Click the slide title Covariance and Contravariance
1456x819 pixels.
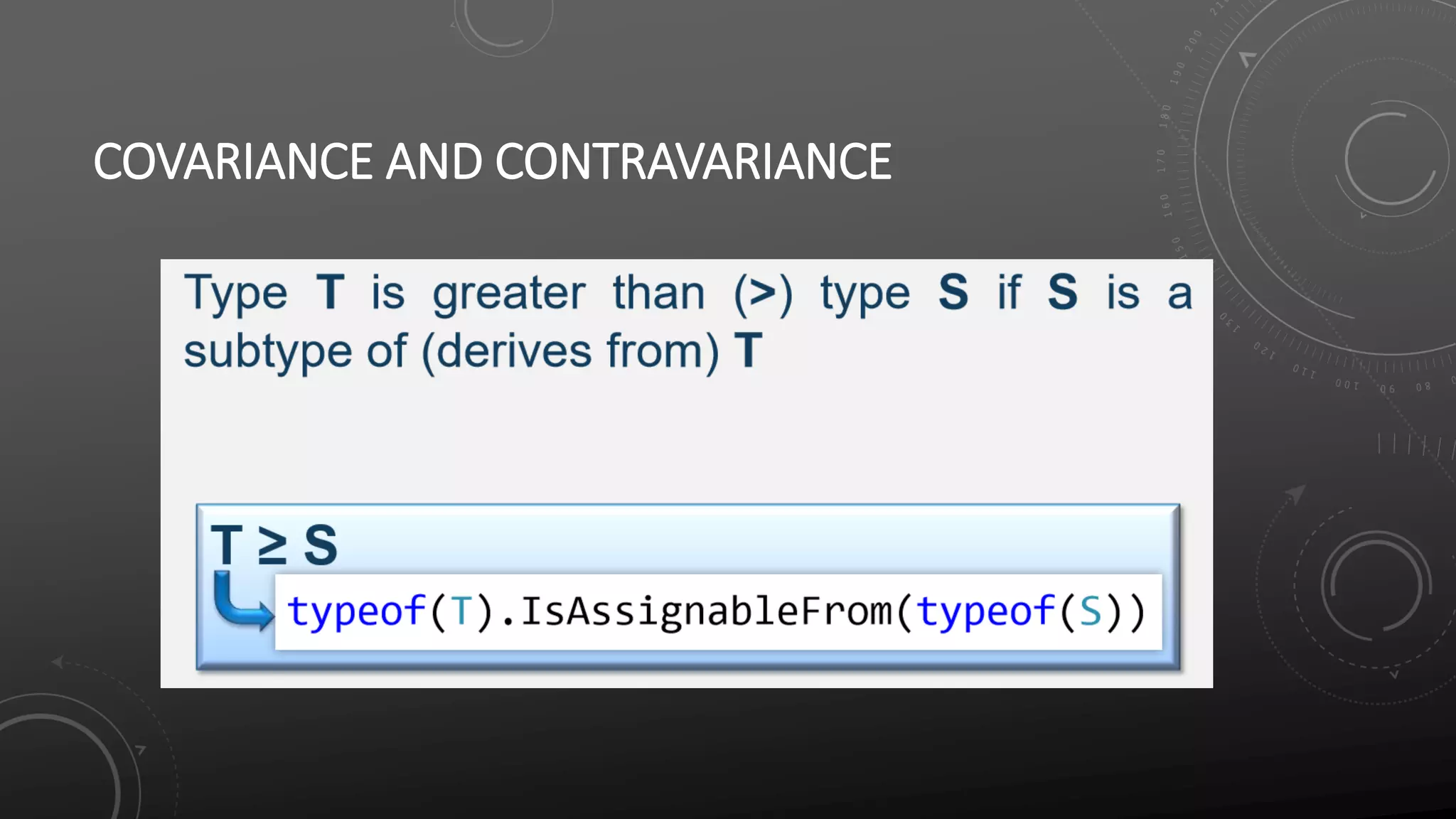492,162
